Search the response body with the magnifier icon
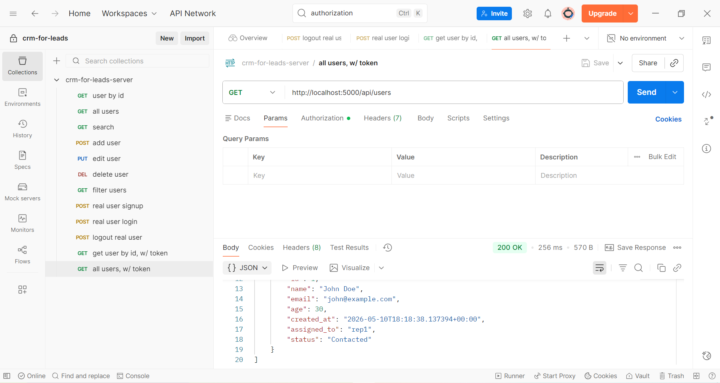Screen dimensions: 720x383 point(638,268)
